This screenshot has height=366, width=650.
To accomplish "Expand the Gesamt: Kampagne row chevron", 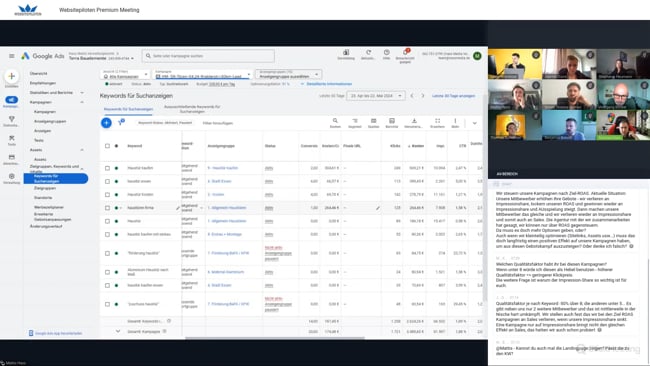I will pyautogui.click(x=118, y=331).
